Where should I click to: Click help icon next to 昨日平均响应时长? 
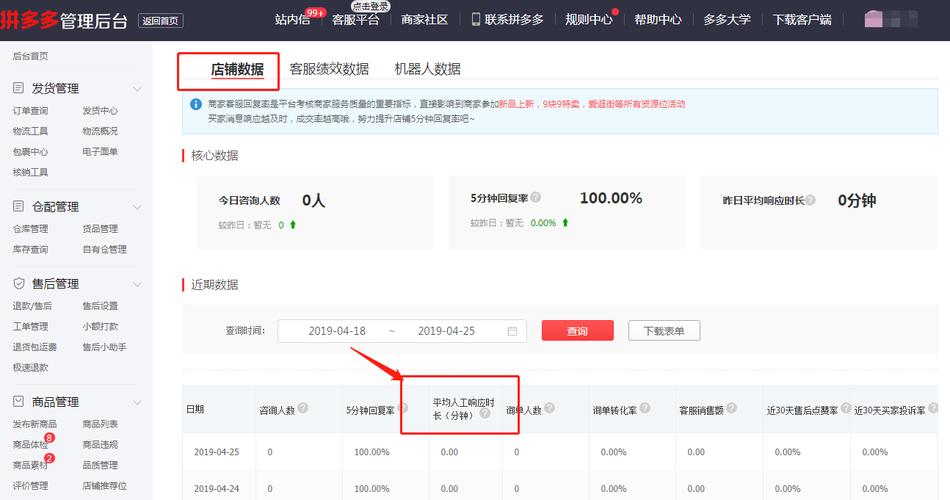pyautogui.click(x=811, y=200)
